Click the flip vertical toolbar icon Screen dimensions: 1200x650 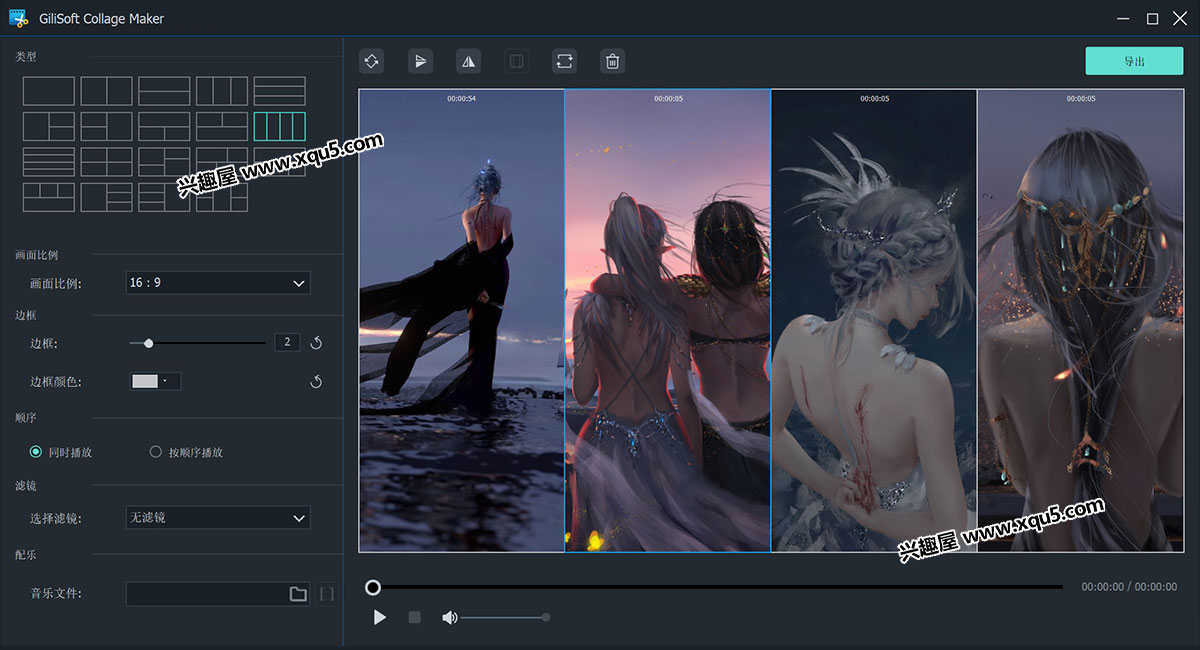[x=420, y=61]
